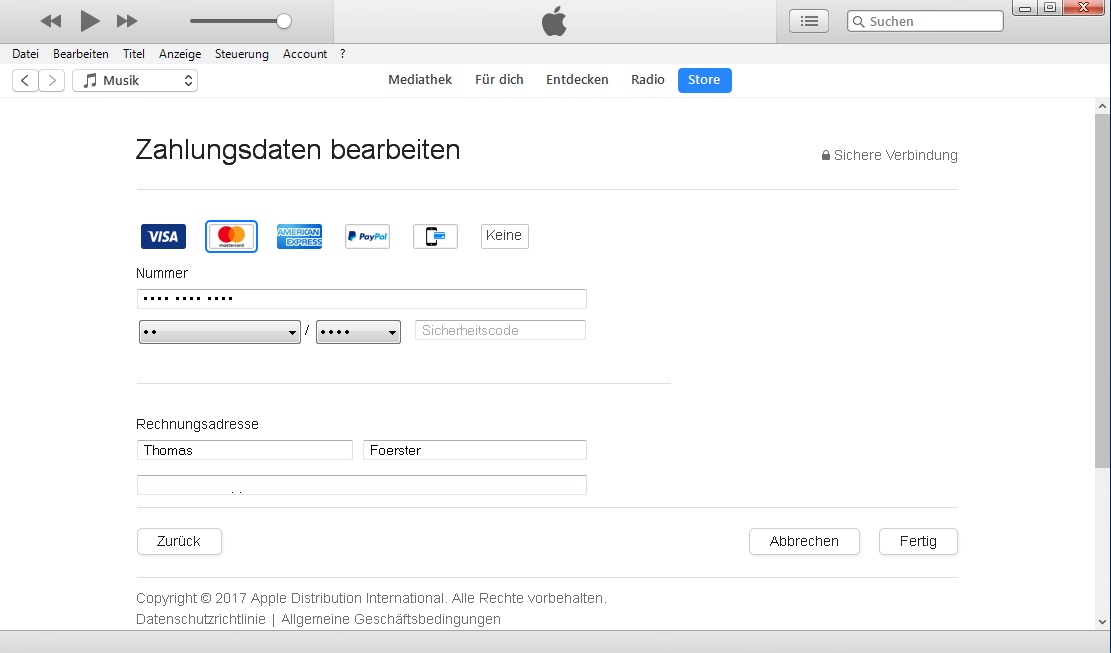Choose the Mastercard payment option
Screen dimensions: 1111x653
tap(231, 237)
